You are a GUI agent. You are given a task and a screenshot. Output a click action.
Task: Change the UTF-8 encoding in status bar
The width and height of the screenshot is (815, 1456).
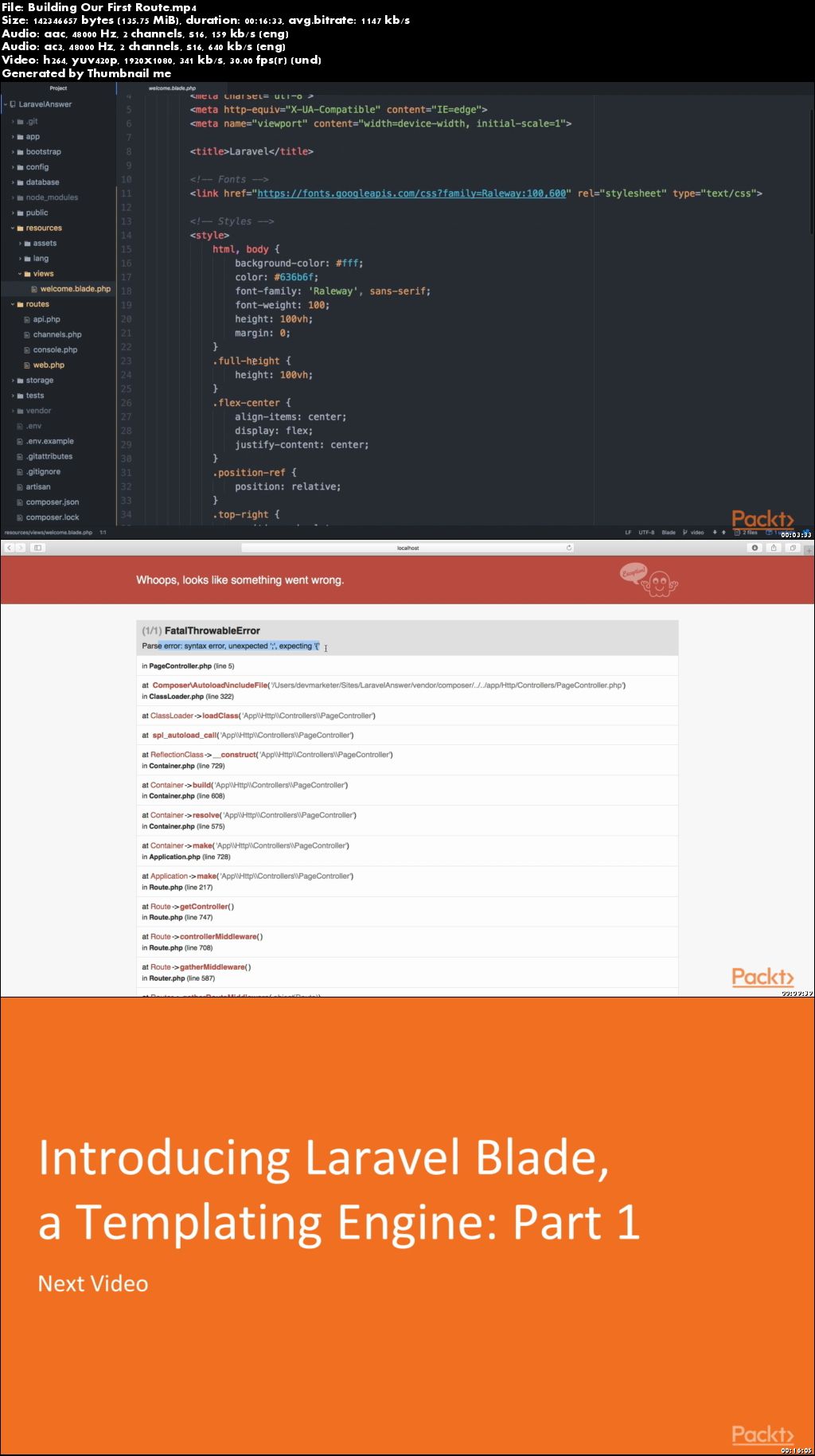pyautogui.click(x=646, y=533)
